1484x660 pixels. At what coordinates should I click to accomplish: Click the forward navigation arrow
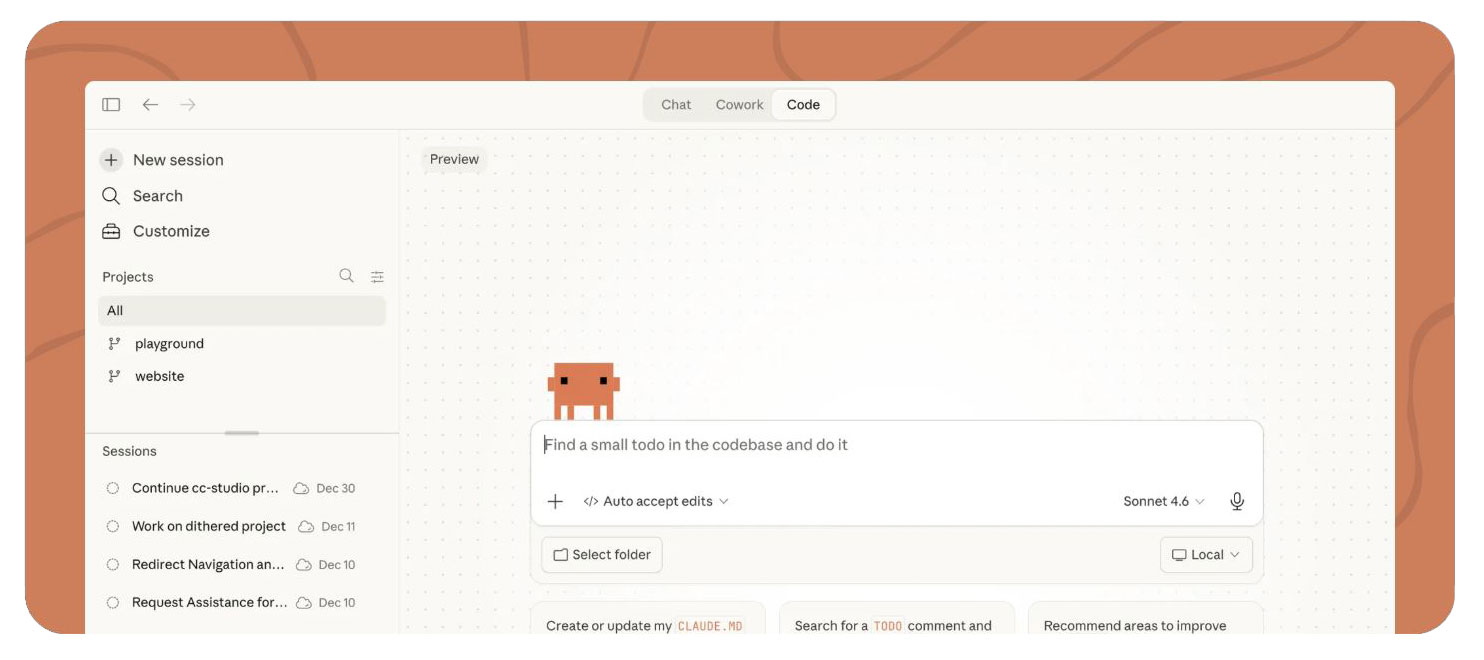tap(188, 105)
